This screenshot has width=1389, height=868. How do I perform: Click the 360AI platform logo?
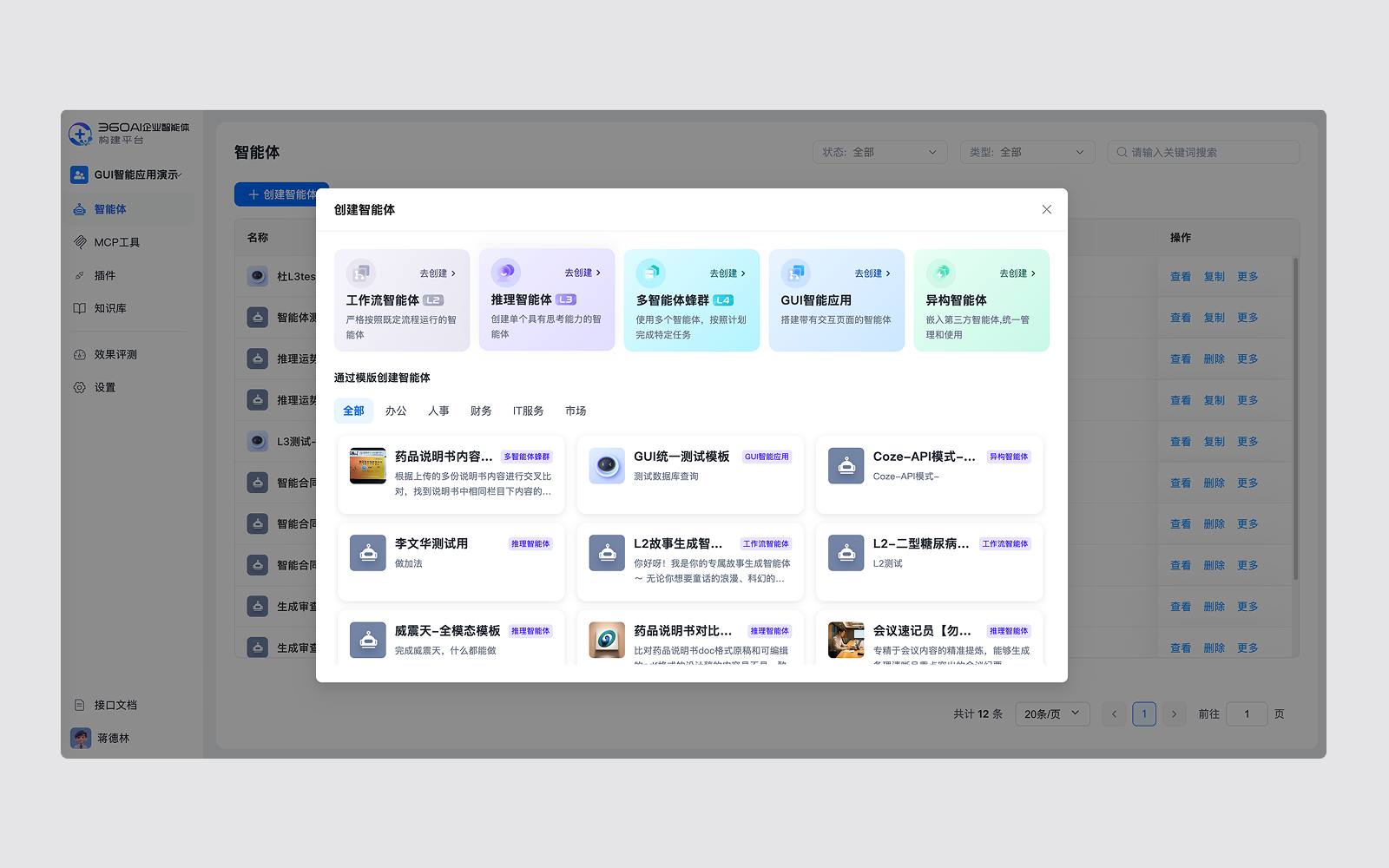click(79, 132)
